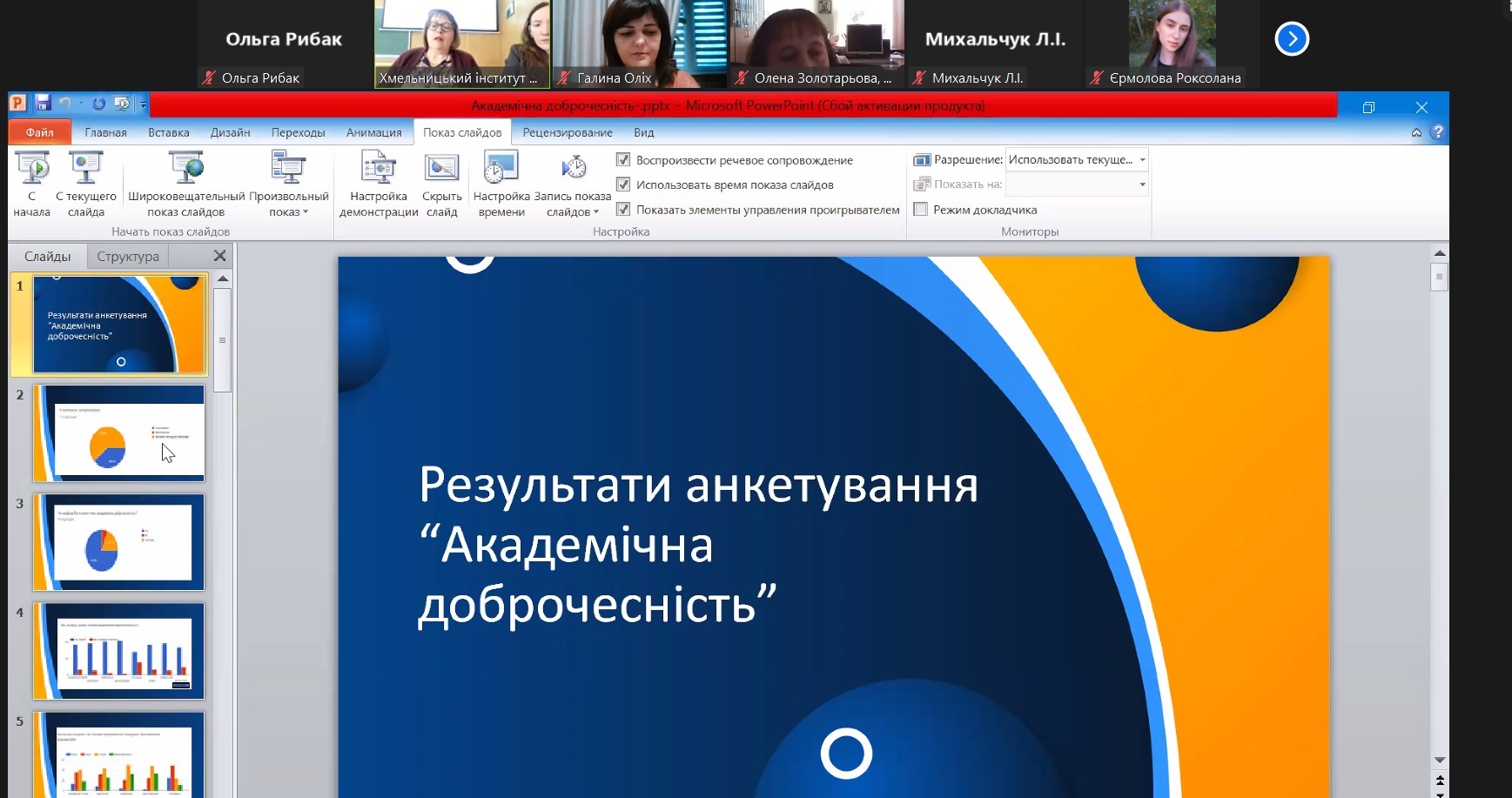Viewport: 1512px width, 798px height.
Task: Expand Record Slide Show dropdown arrow
Action: click(x=596, y=212)
